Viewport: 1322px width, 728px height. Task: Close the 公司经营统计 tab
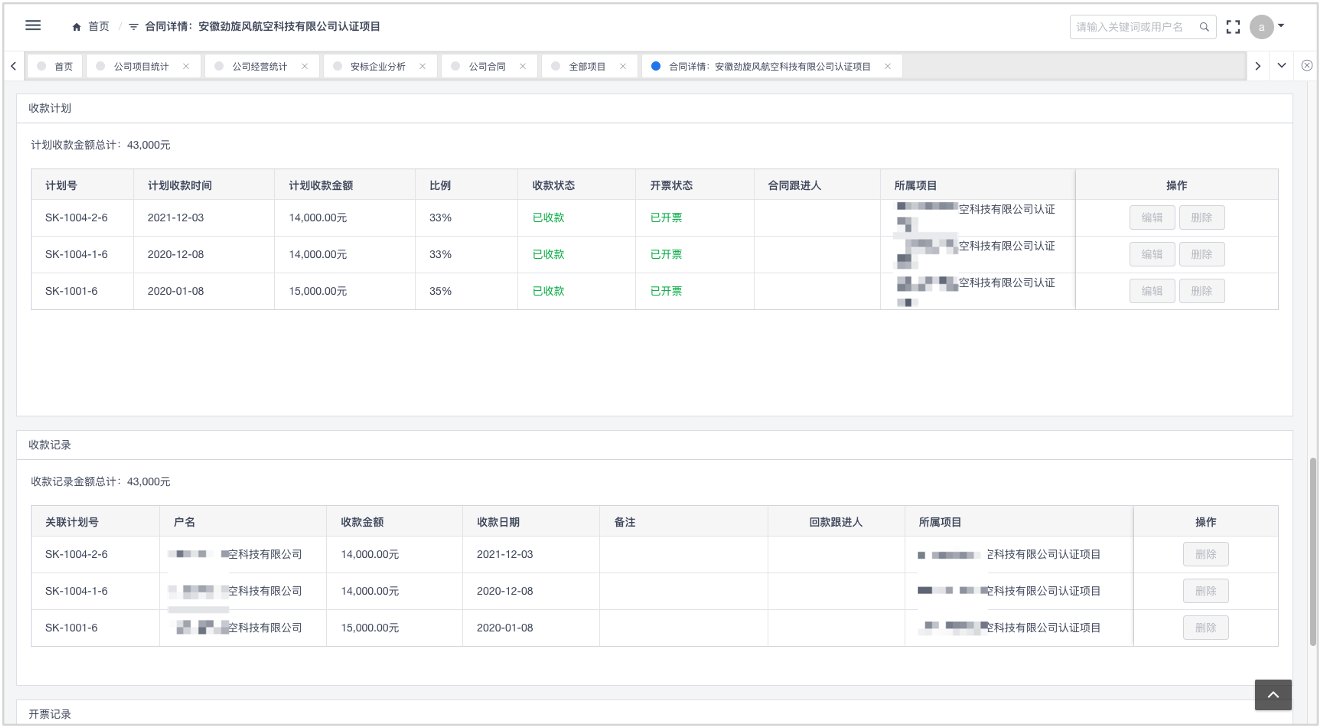304,67
